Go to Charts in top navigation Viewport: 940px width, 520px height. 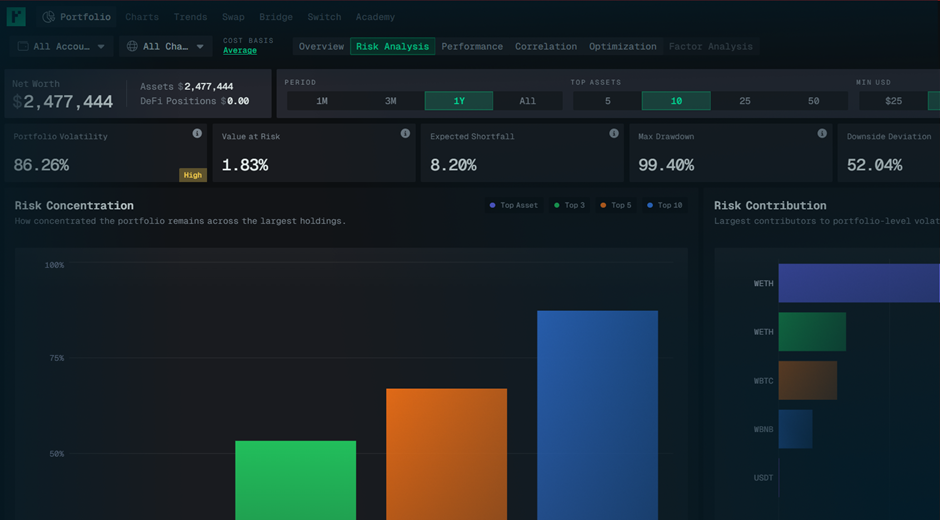click(142, 17)
